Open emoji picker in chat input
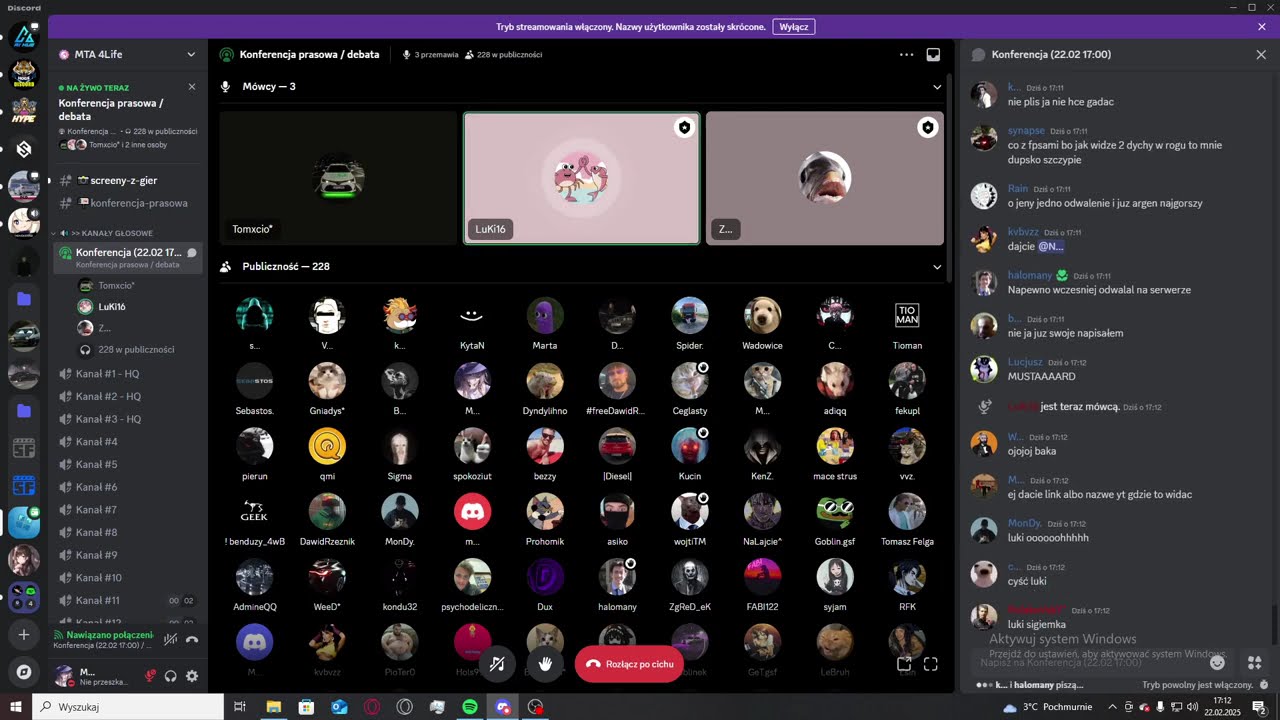Viewport: 1280px width, 720px height. pos(1217,662)
